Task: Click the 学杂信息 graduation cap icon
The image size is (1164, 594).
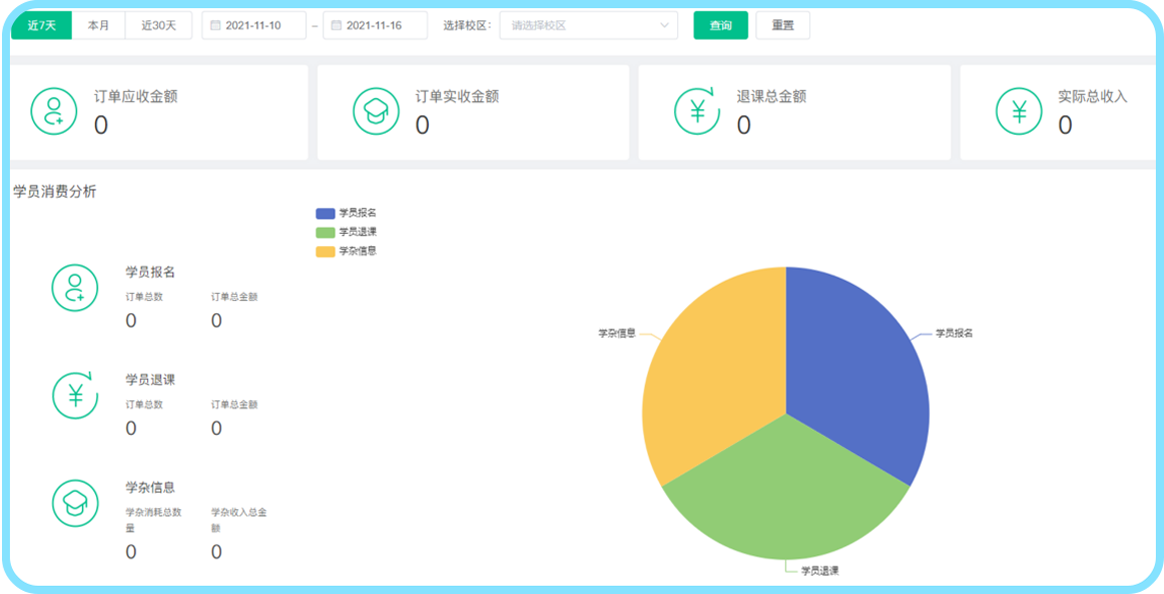Action: pos(75,503)
